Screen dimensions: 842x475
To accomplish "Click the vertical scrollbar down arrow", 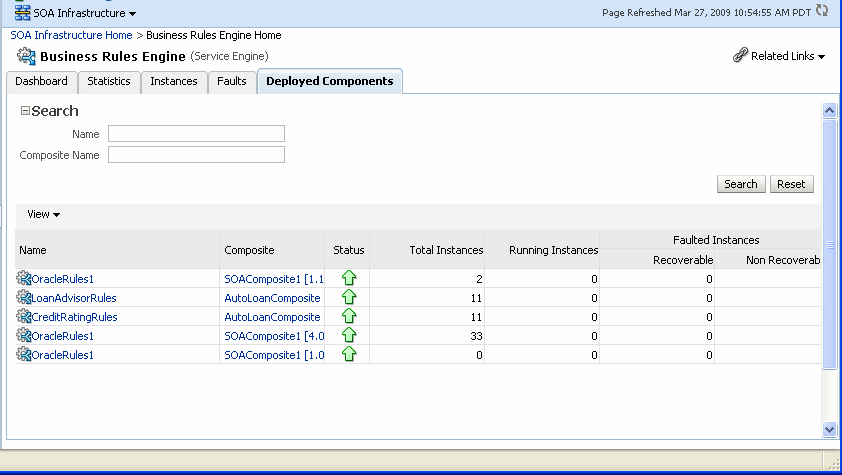I will pyautogui.click(x=828, y=428).
